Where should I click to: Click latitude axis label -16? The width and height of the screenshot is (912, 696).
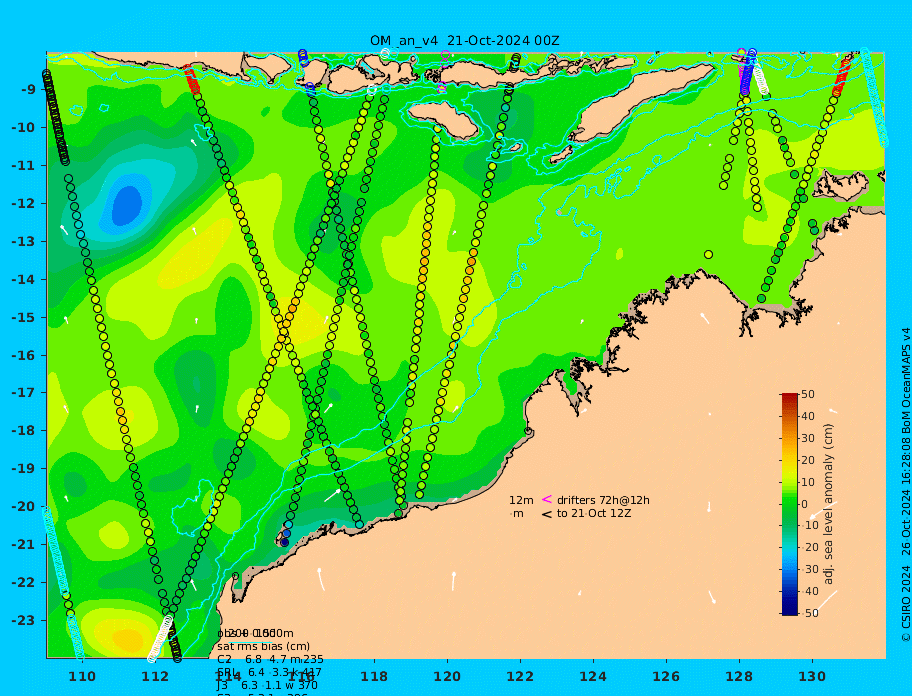coord(24,355)
